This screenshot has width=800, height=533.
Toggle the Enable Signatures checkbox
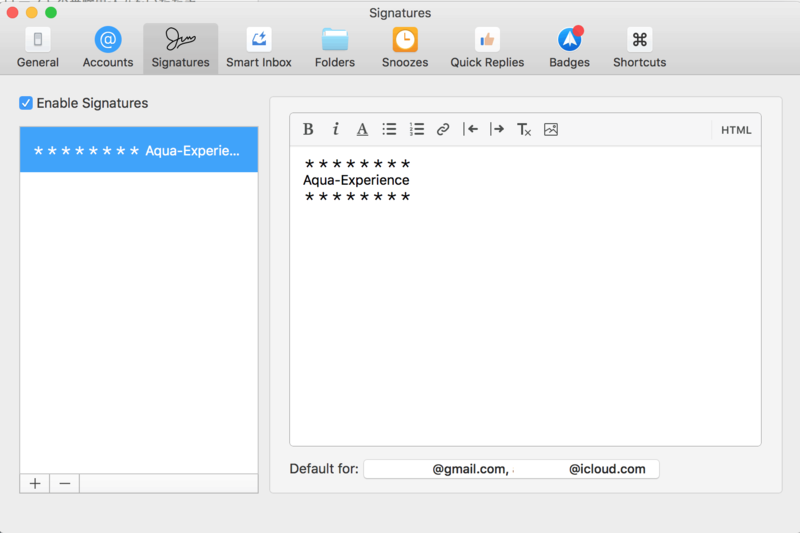tap(26, 103)
